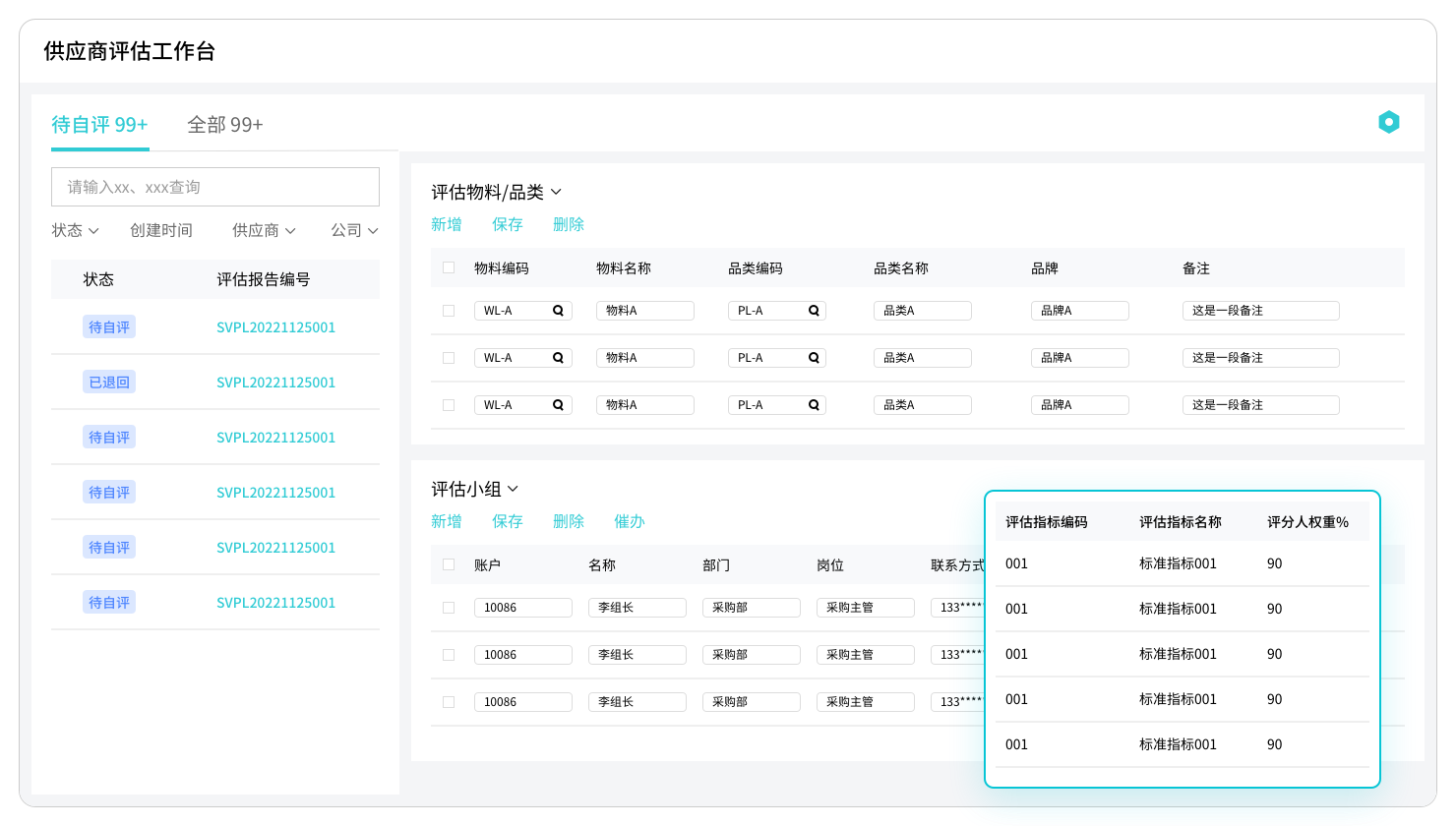
Task: Click 保存 in 评估小组 section
Action: coord(508,521)
